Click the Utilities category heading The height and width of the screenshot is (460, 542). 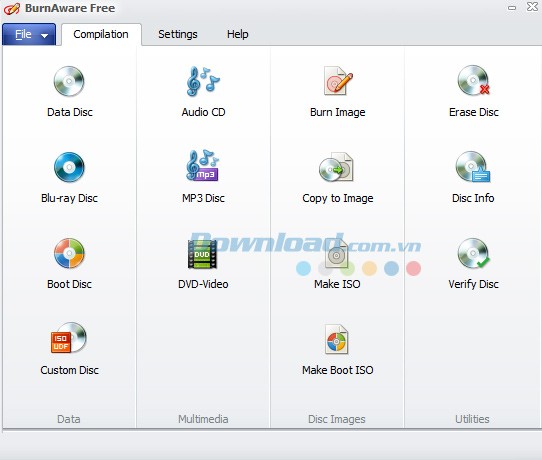click(x=472, y=419)
